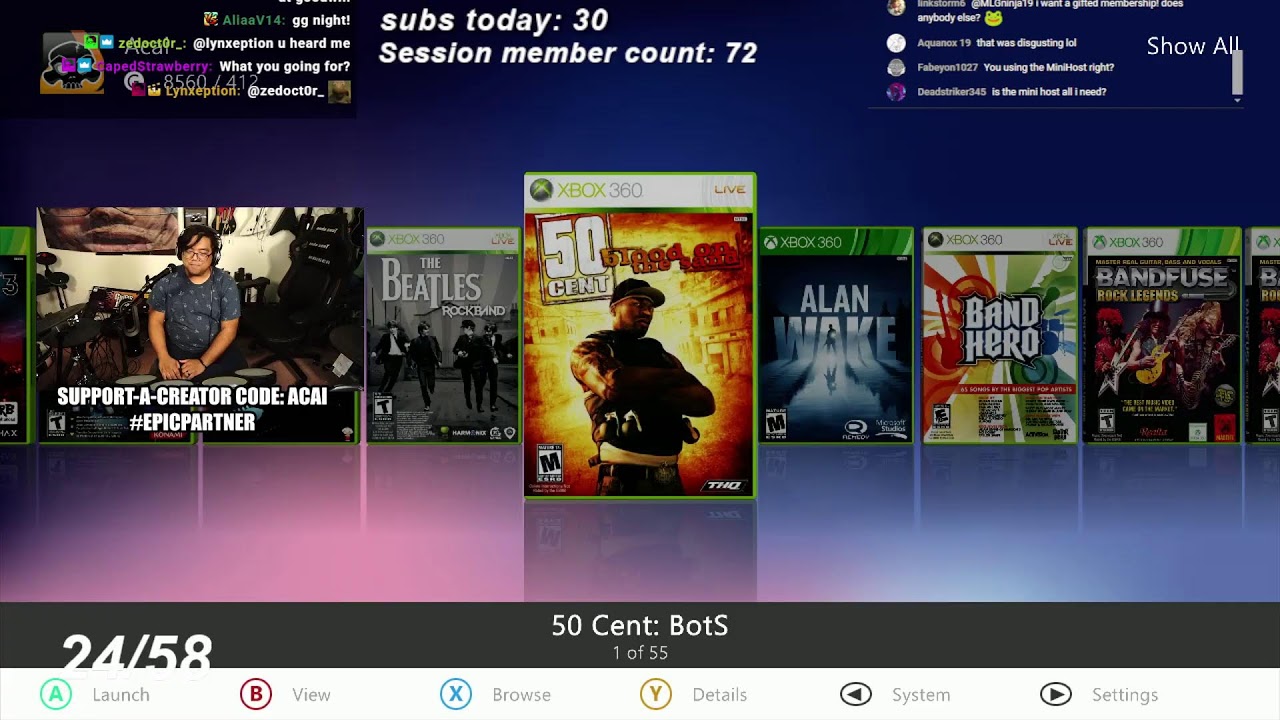Click the THQ logo on 50 Cent cover
The width and height of the screenshot is (1280, 720).
(x=724, y=485)
